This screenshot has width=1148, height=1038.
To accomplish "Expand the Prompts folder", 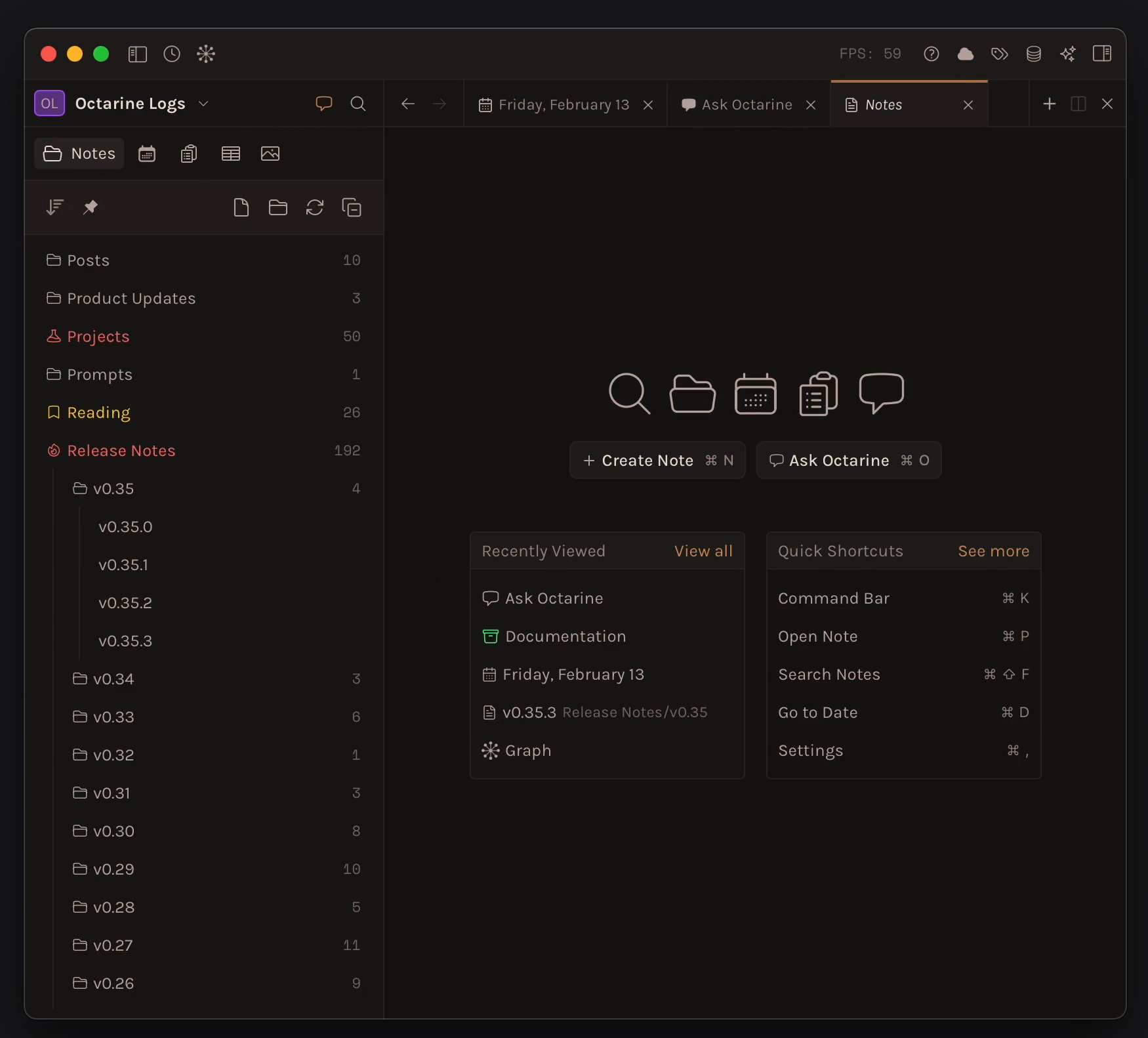I will point(204,375).
